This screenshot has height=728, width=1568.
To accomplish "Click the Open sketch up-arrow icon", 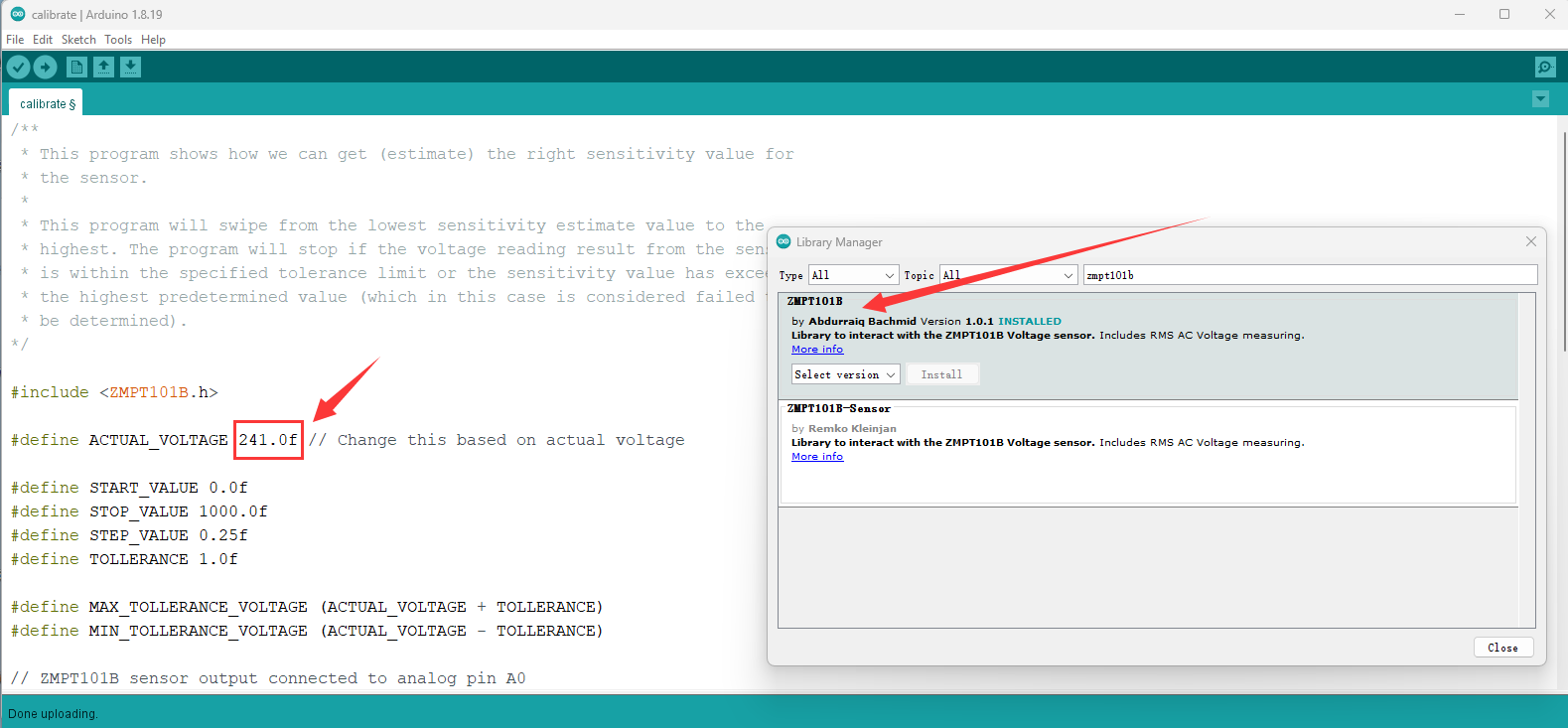I will click(x=103, y=67).
